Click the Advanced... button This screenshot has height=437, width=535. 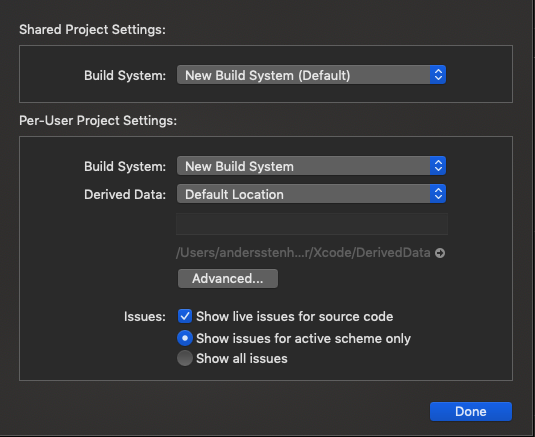coord(228,278)
